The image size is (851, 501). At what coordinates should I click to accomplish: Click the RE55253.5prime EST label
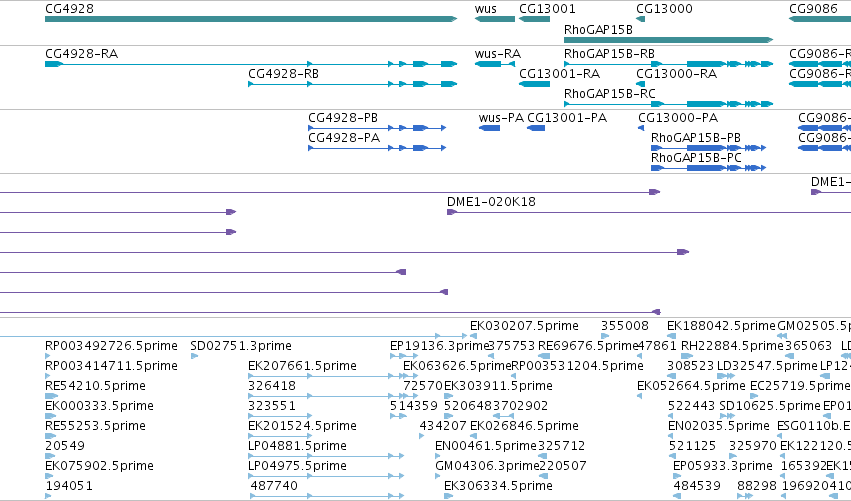pyautogui.click(x=96, y=426)
